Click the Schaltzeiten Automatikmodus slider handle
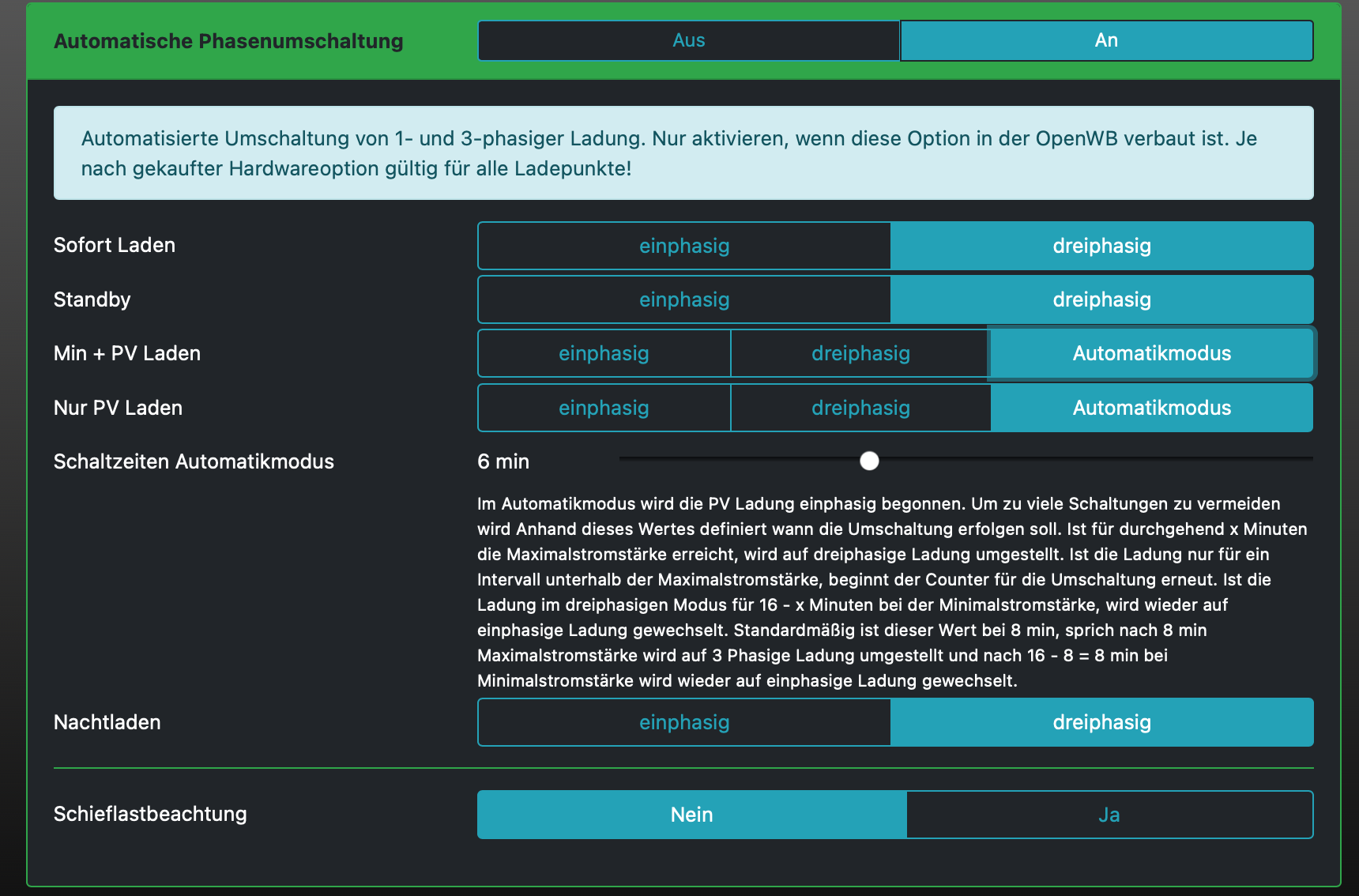The width and height of the screenshot is (1359, 896). [869, 461]
